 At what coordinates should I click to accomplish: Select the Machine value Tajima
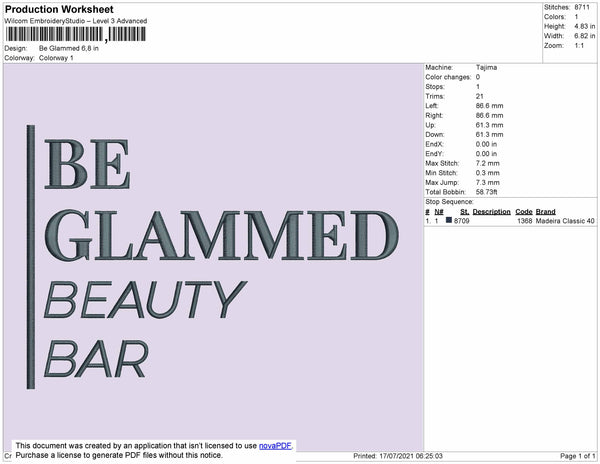click(x=486, y=67)
